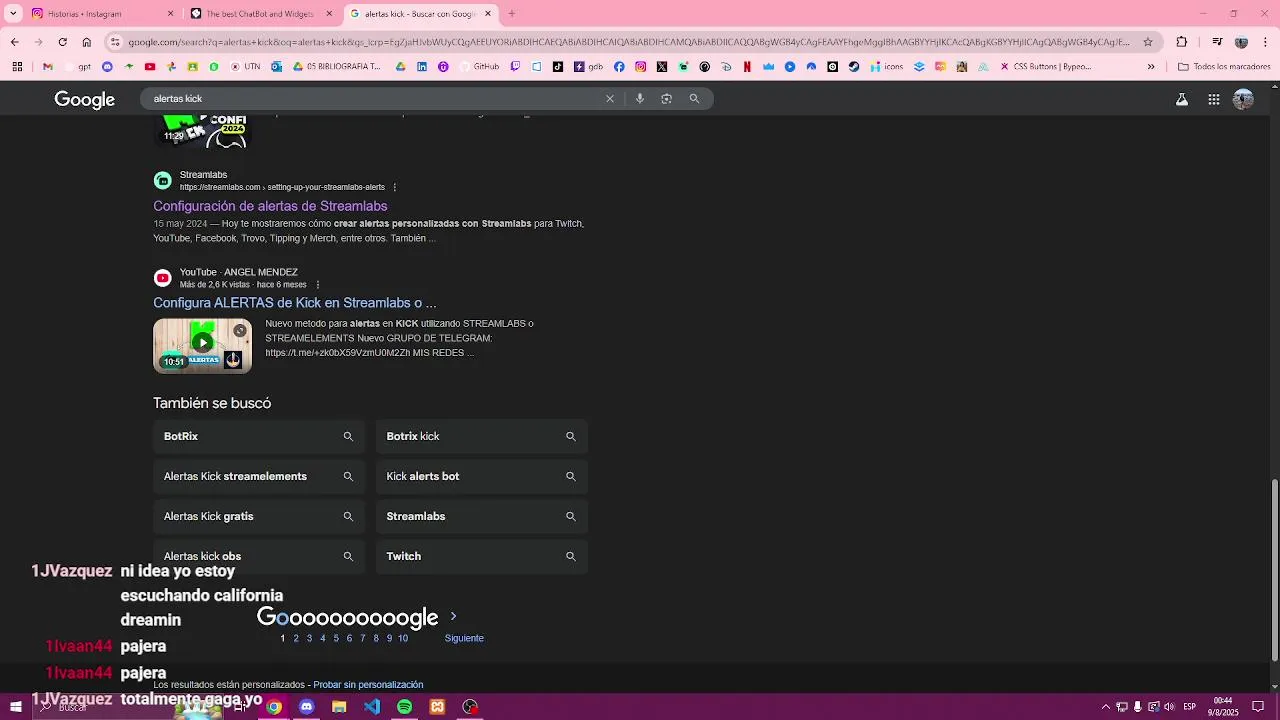Open options menu for the YouTube Angel Mendez result

click(x=318, y=285)
